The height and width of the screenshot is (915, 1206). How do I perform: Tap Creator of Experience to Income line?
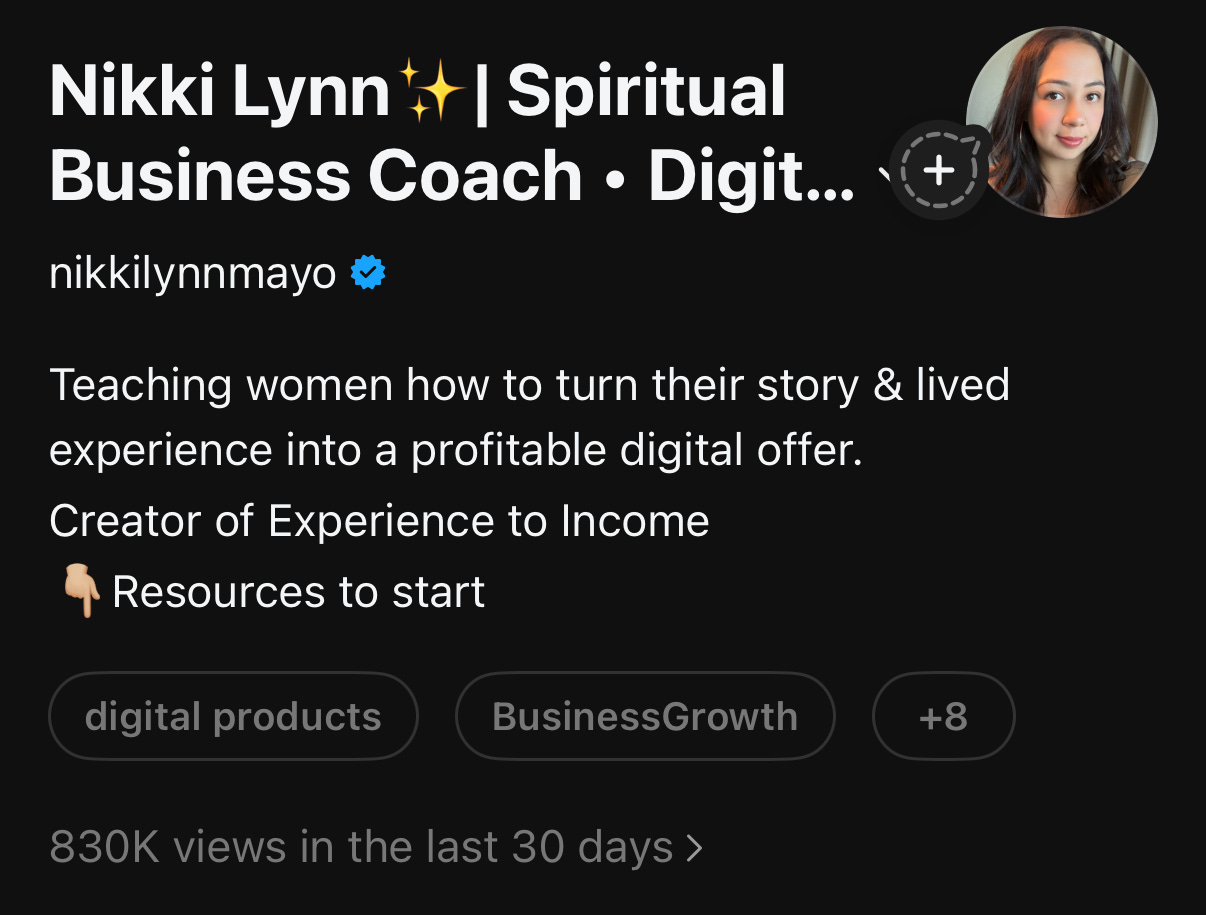[x=379, y=521]
